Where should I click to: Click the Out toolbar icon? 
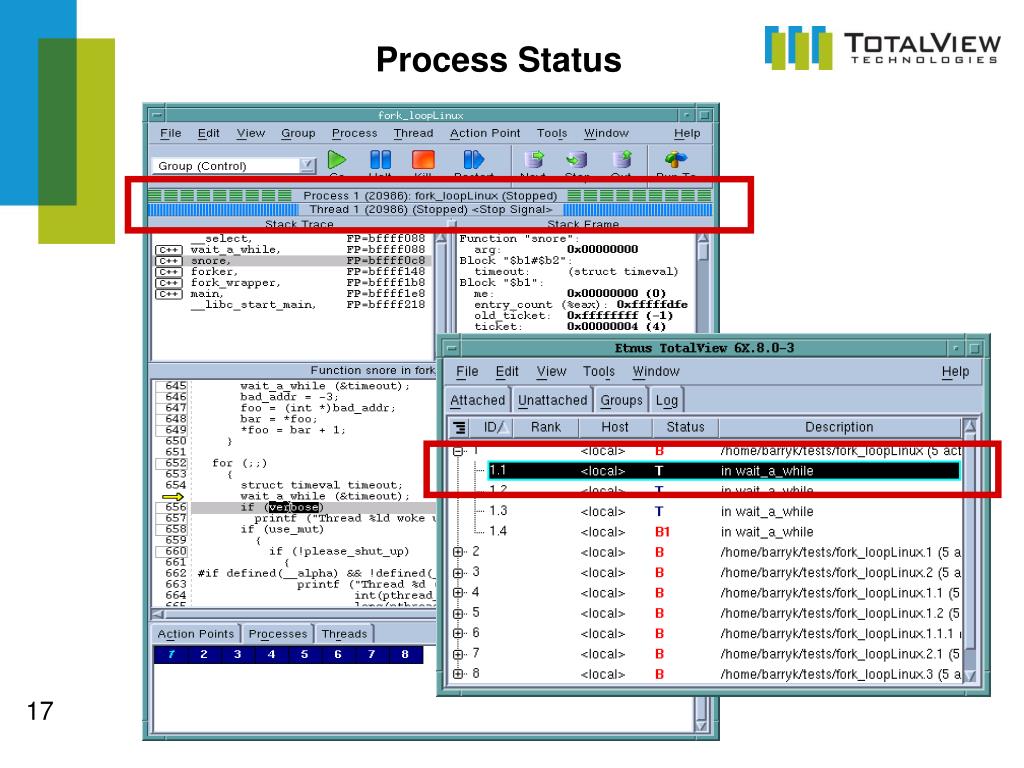622,159
